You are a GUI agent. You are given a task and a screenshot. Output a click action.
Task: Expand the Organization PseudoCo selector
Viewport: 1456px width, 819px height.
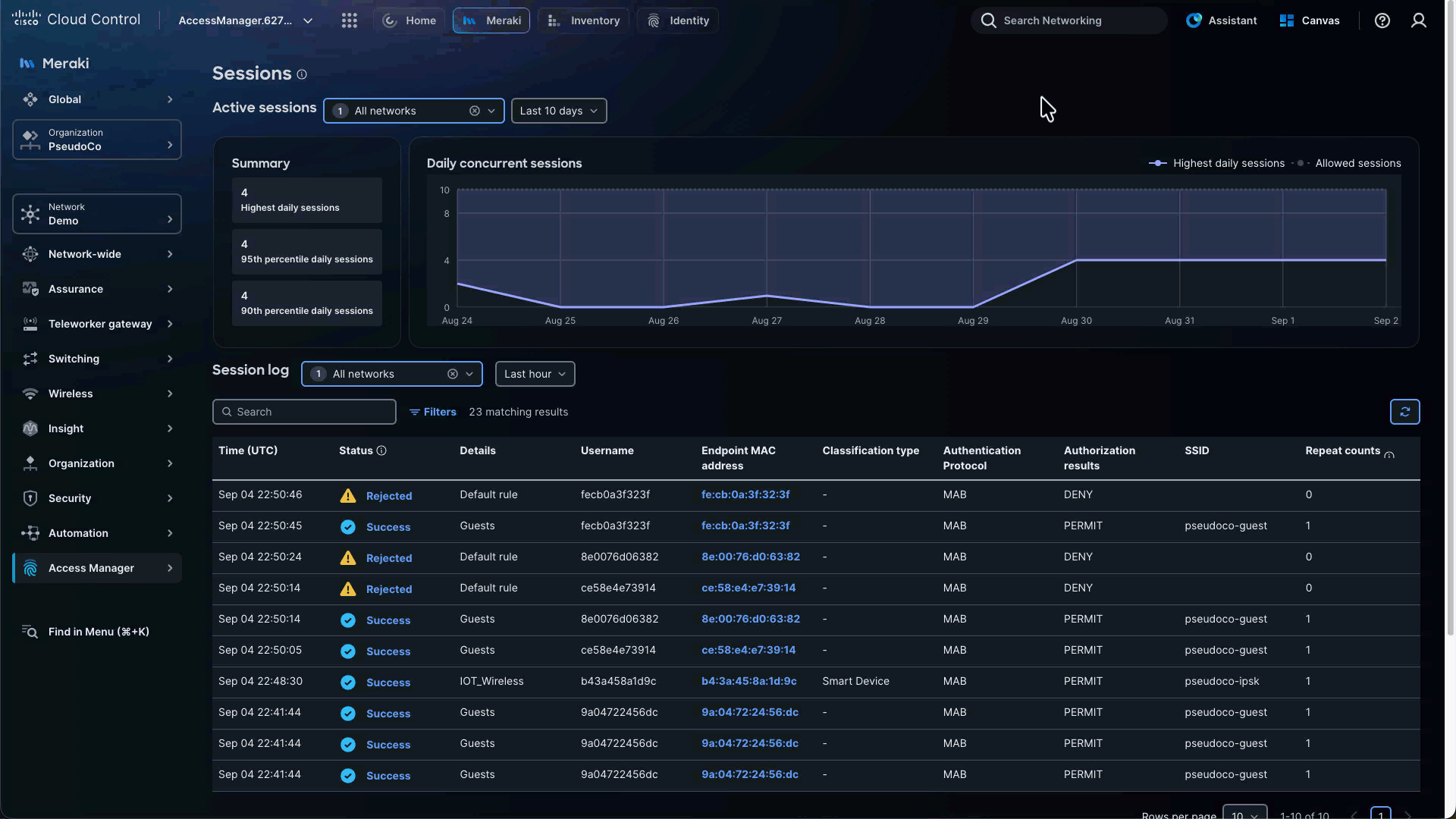point(97,140)
